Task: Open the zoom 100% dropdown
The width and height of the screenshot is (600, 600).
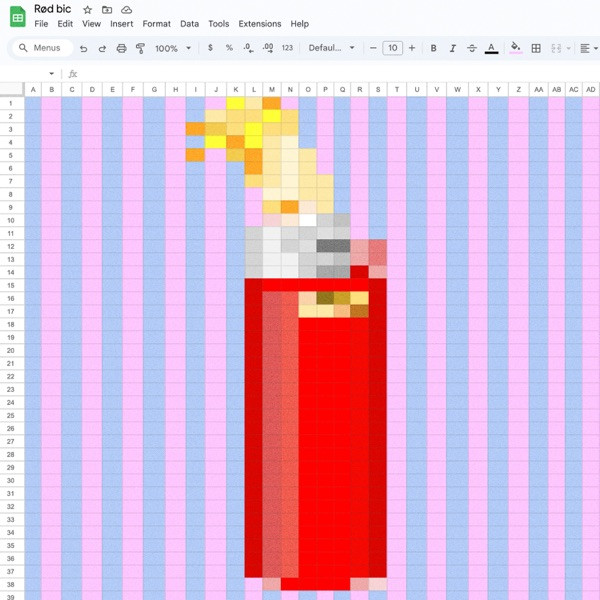Action: (x=173, y=48)
